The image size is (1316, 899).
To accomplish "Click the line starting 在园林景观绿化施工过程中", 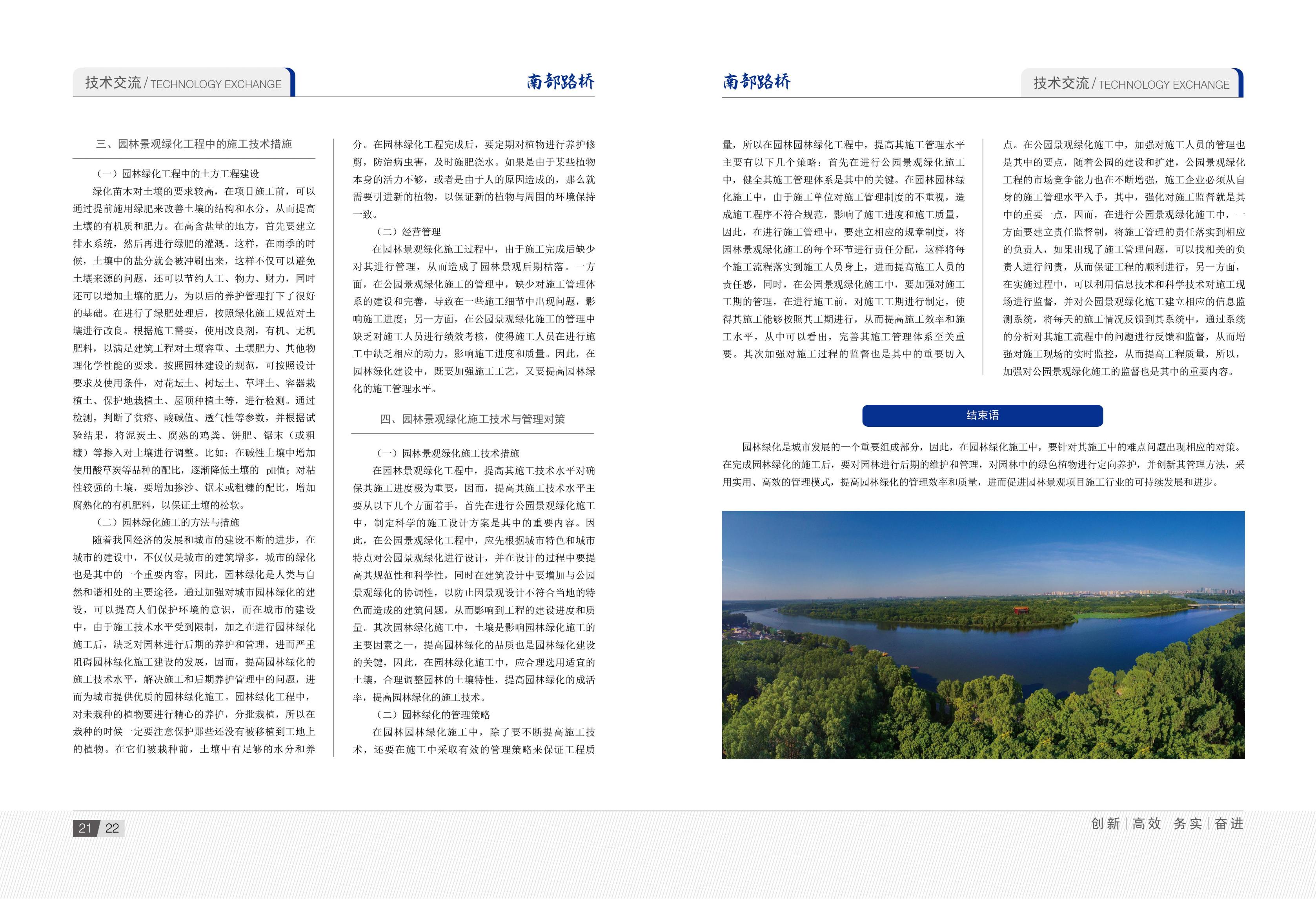I will pos(484,249).
